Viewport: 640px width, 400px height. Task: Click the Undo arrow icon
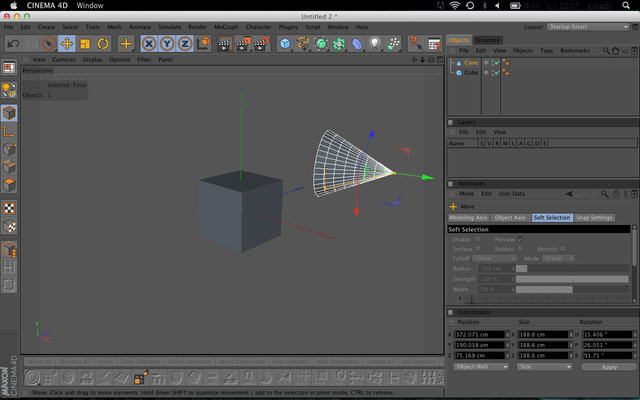click(x=13, y=44)
